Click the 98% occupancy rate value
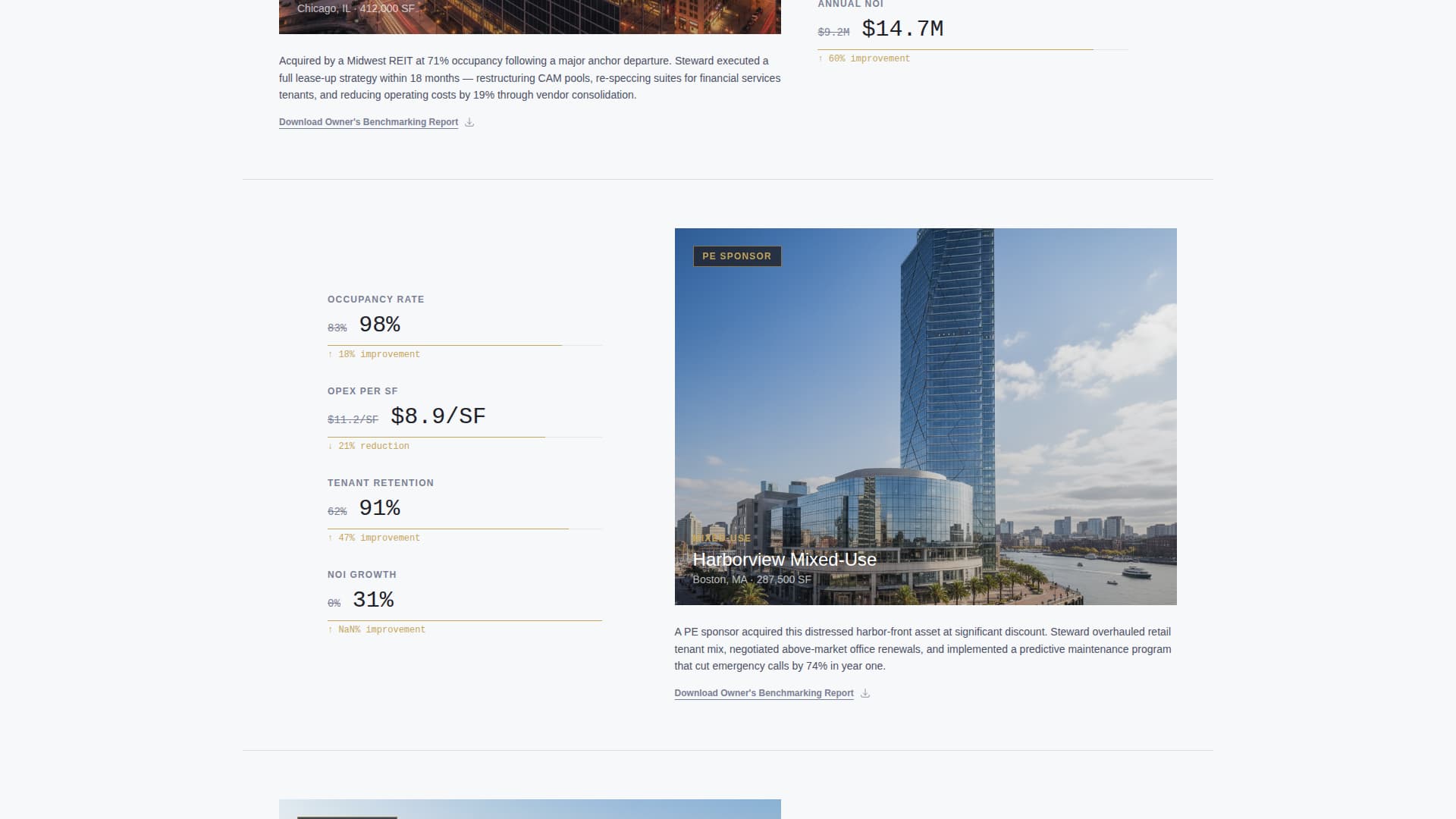1456x819 pixels. (378, 325)
